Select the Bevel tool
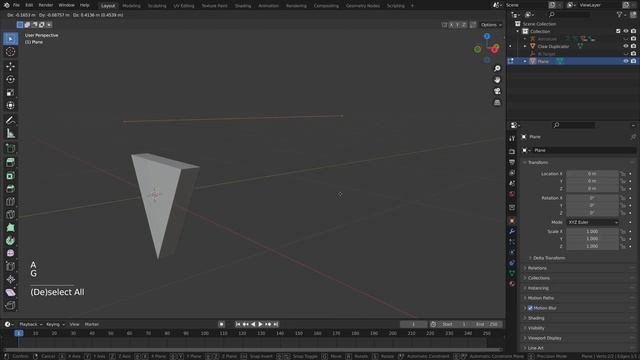Viewport: 640px width, 360px height. 11,189
